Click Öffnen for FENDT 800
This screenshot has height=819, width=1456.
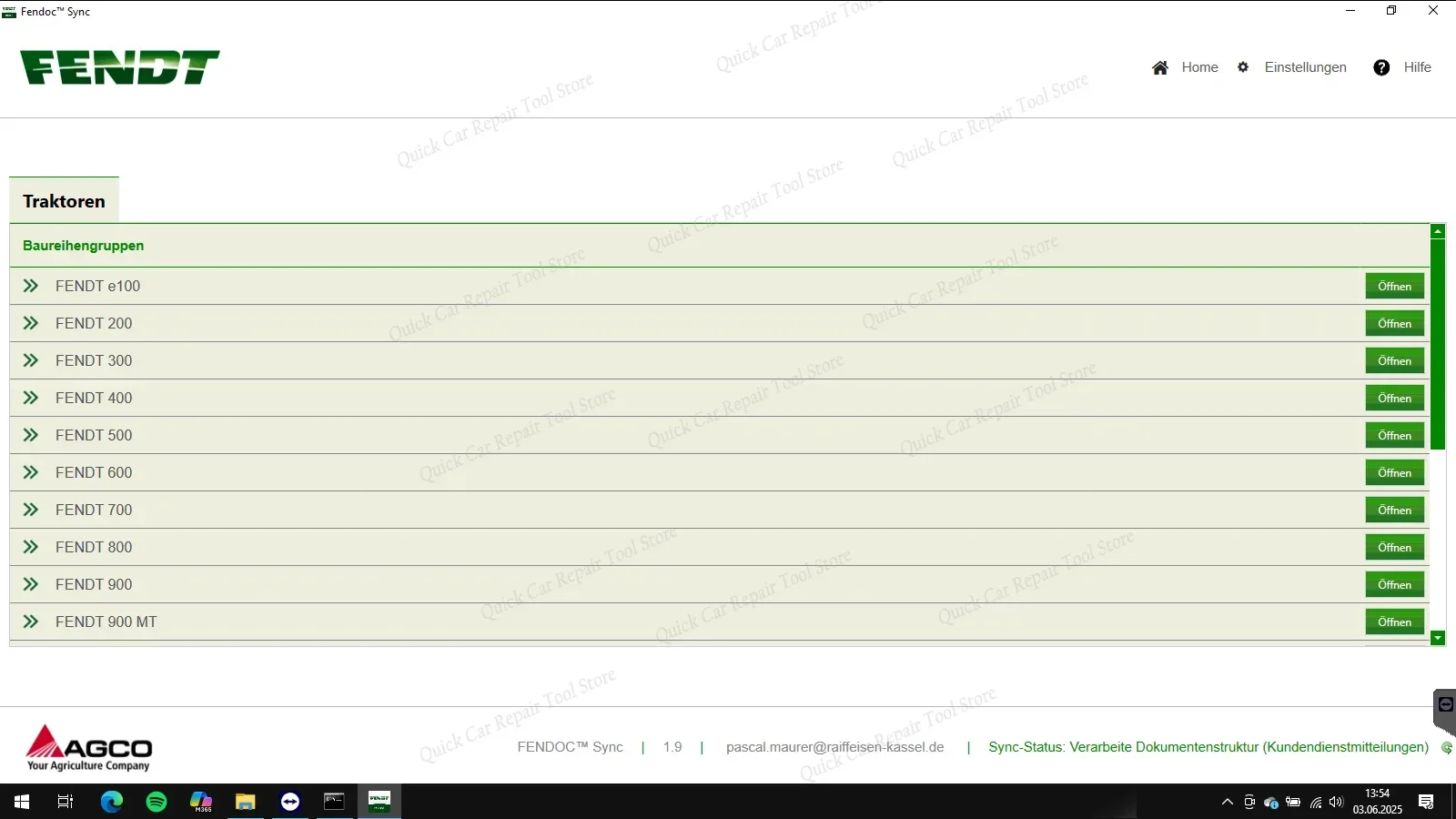click(1394, 547)
